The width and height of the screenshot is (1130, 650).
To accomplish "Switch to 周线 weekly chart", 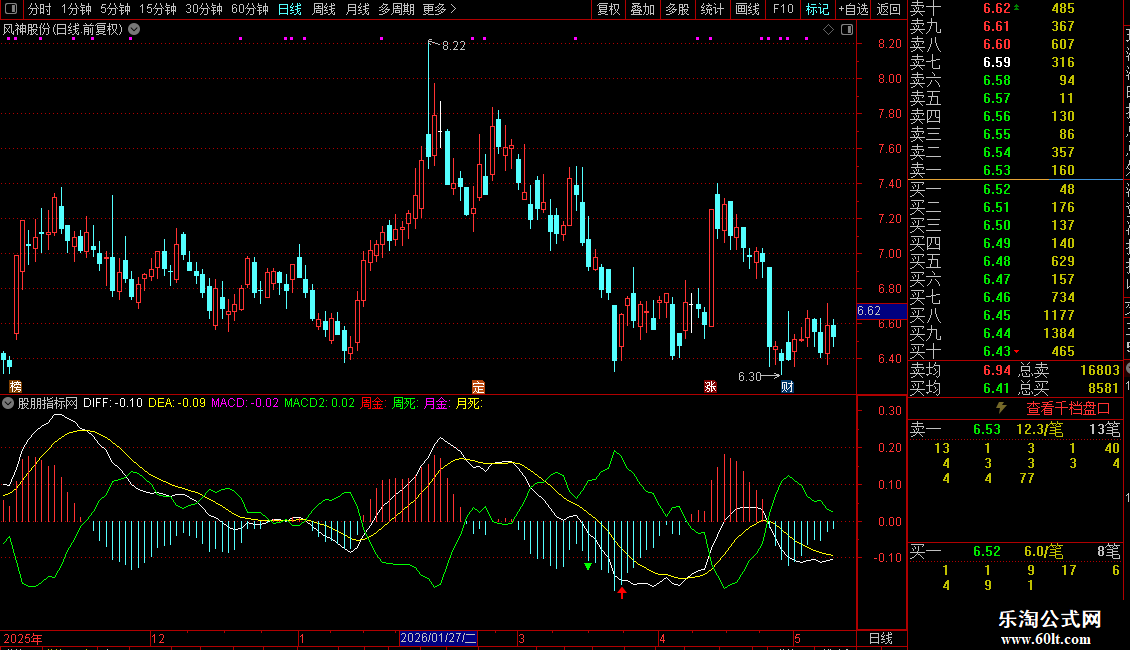I will pyautogui.click(x=324, y=9).
